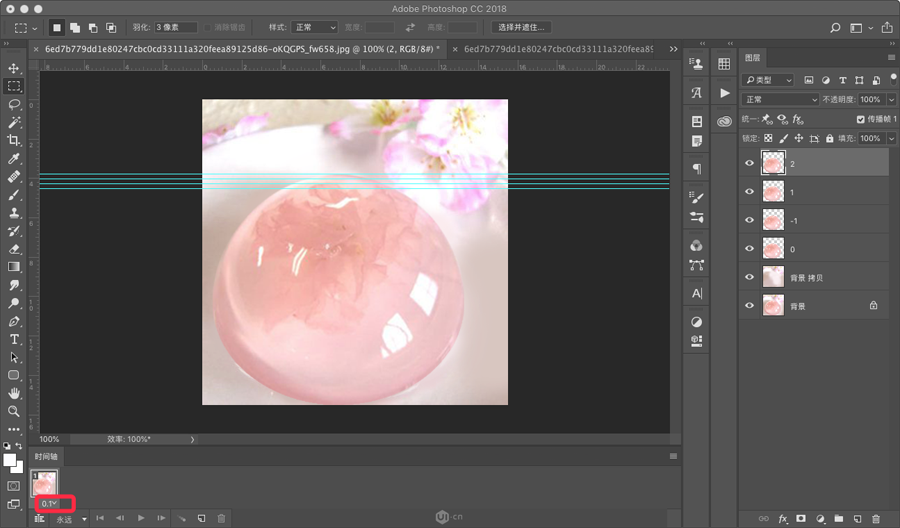900x528 pixels.
Task: Select the Lasso tool
Action: 14,104
